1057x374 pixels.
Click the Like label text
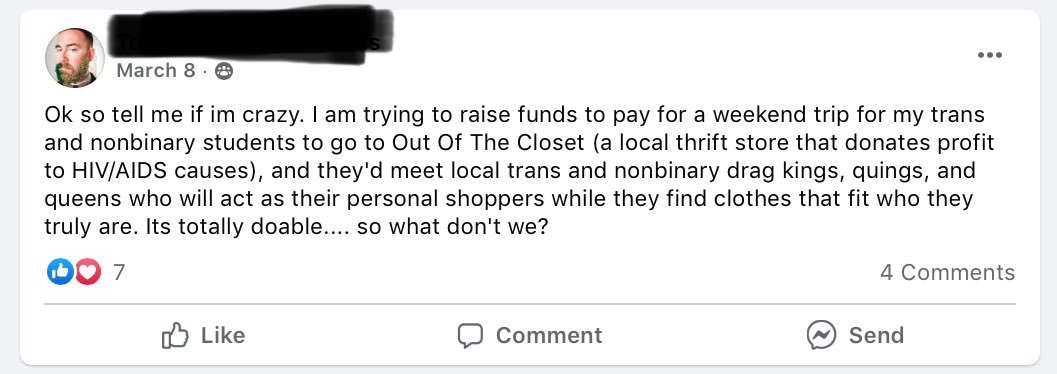point(223,336)
